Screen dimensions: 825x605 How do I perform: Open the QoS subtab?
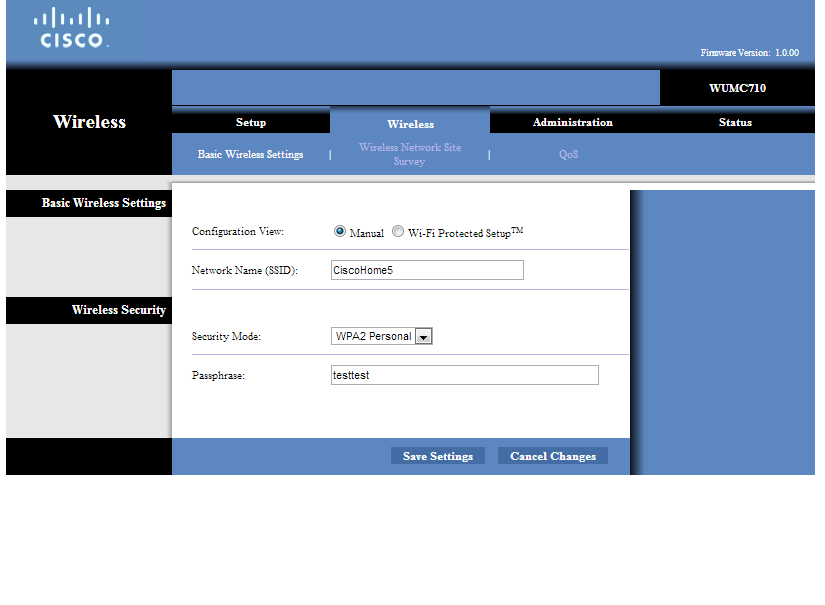pyautogui.click(x=568, y=154)
